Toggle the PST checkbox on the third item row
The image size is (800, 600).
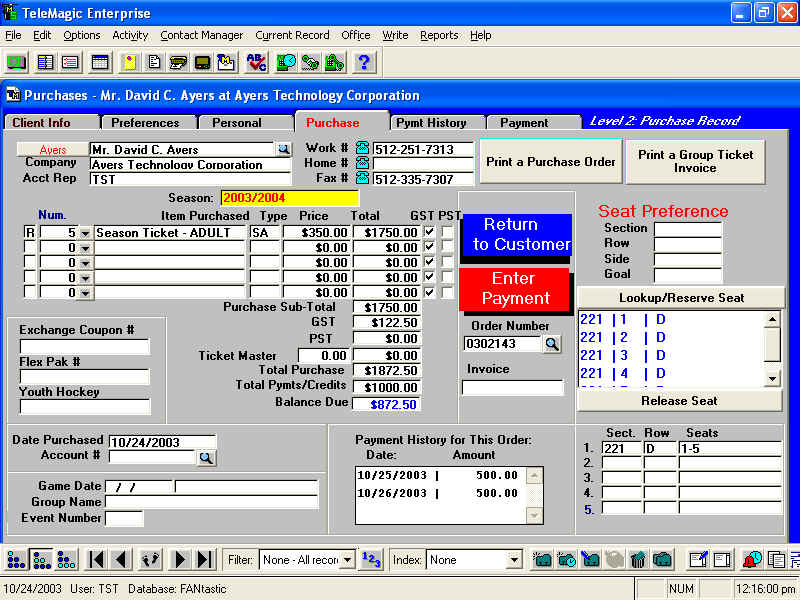pos(447,262)
